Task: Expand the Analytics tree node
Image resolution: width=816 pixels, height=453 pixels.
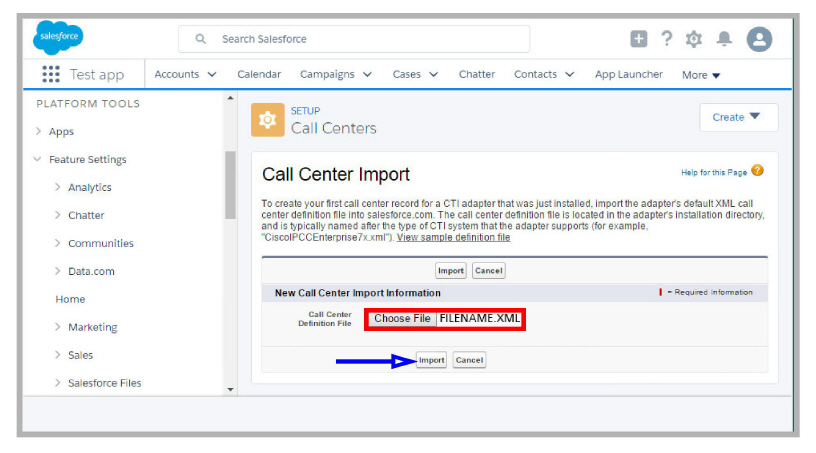Action: [x=57, y=187]
